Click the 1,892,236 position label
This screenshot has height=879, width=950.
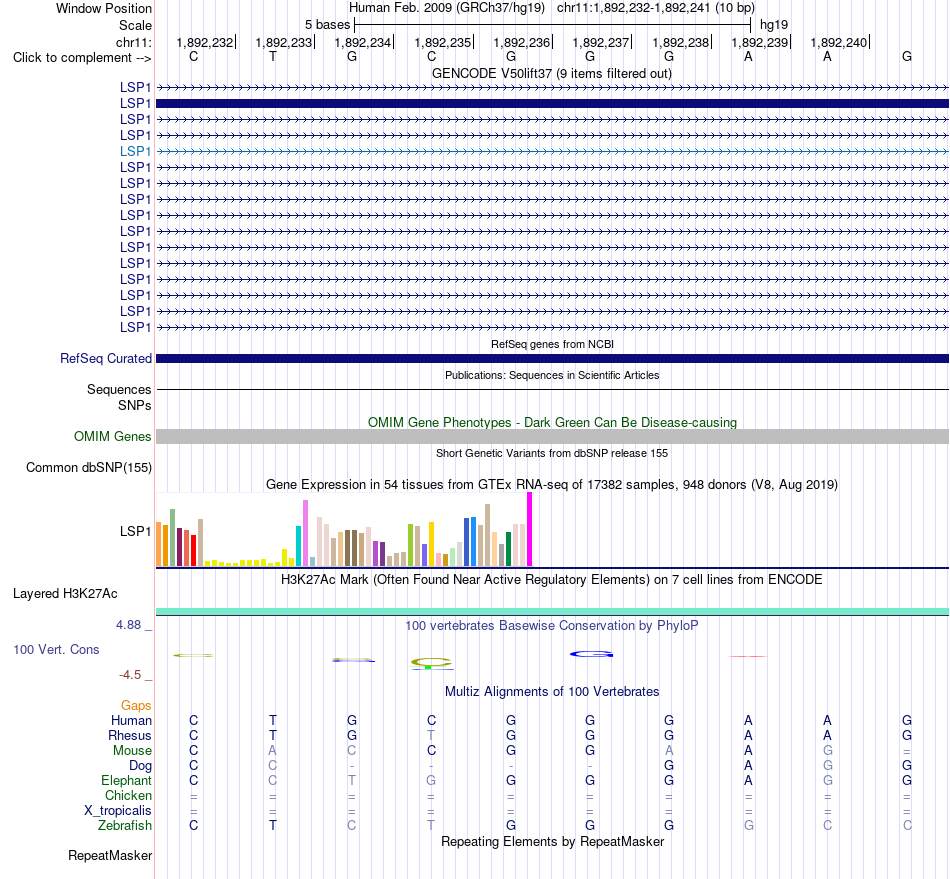(x=521, y=42)
